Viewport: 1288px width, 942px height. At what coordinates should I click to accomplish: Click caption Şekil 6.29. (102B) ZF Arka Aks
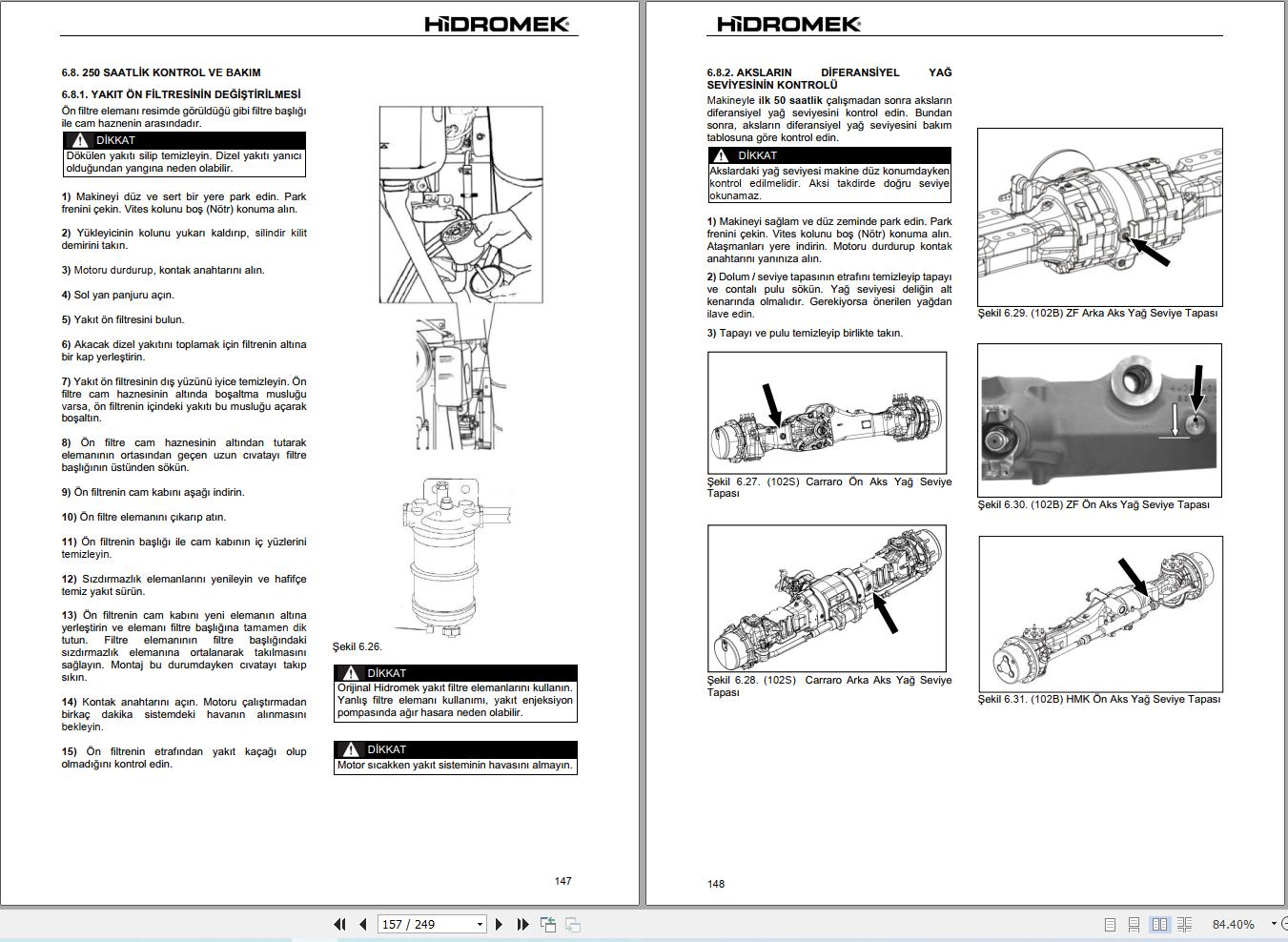coord(1097,313)
